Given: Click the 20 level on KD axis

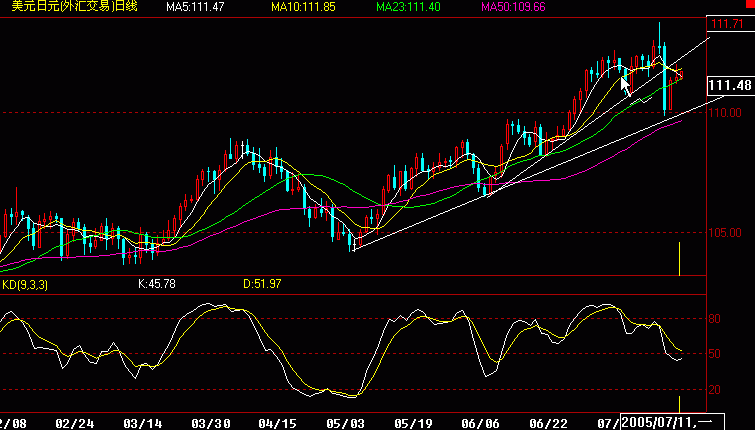Looking at the screenshot, I should [715, 390].
